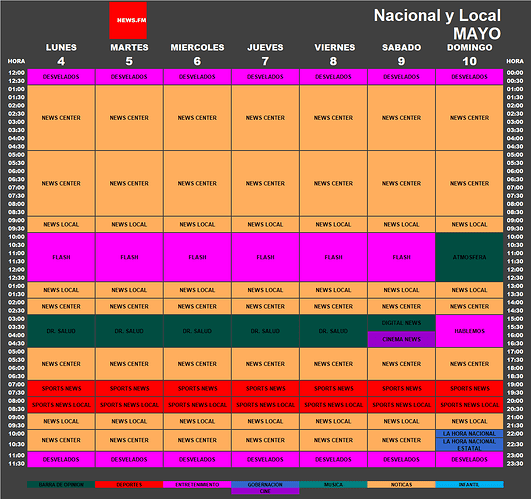
Task: Select the red DEPORTES legend swatch
Action: pyautogui.click(x=129, y=484)
